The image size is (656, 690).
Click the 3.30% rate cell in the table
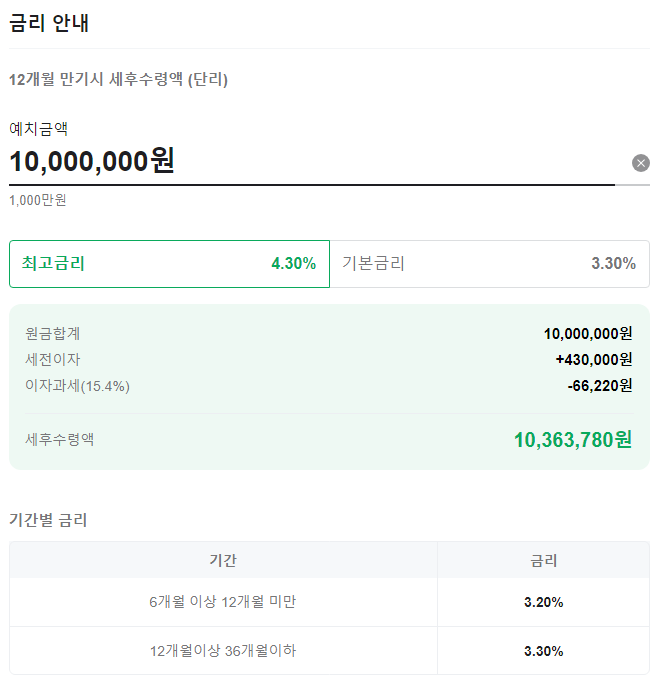[x=543, y=651]
